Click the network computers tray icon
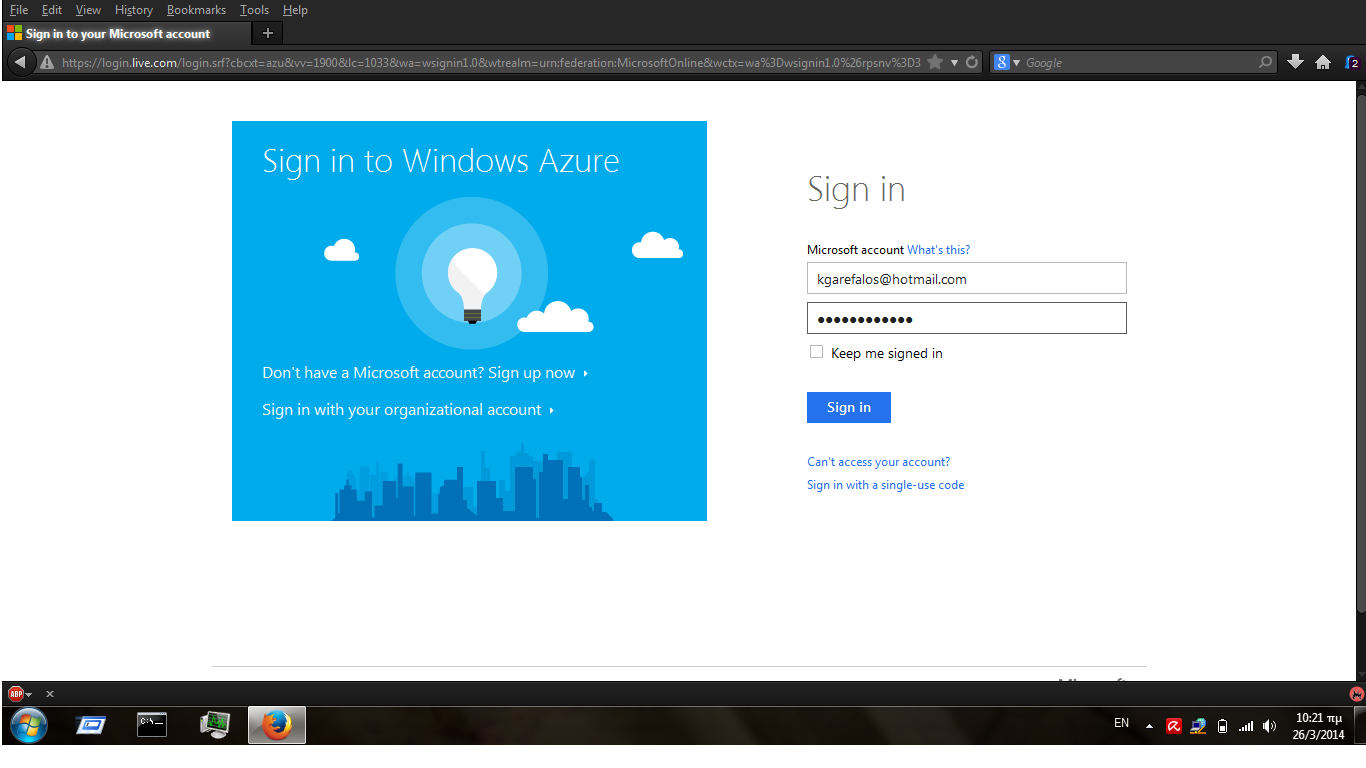Screen dimensions: 1366x768 (x=1198, y=726)
